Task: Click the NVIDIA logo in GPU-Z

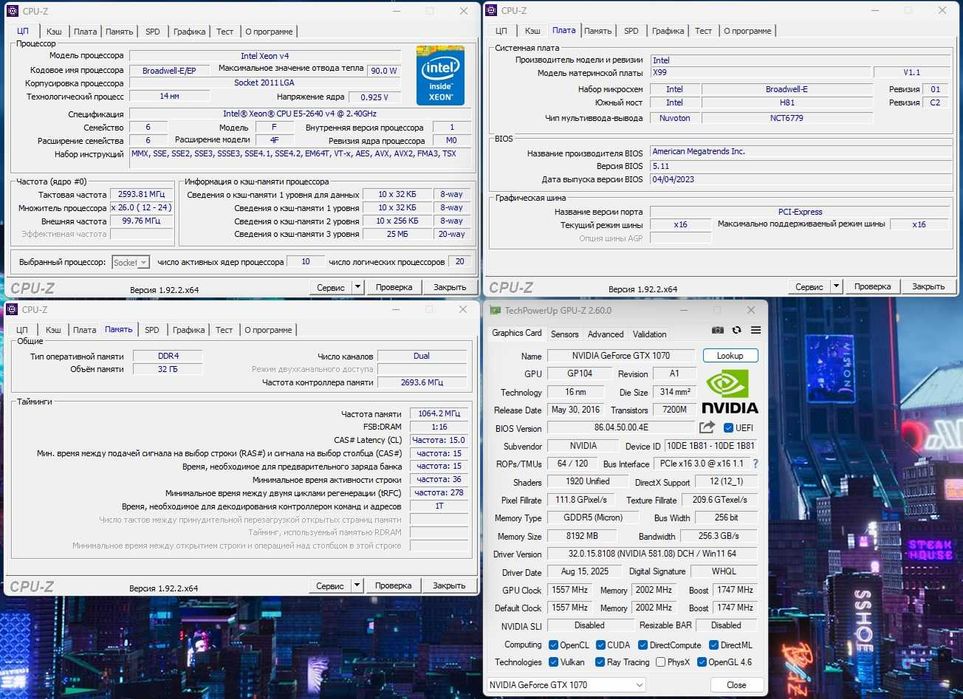Action: pyautogui.click(x=730, y=391)
